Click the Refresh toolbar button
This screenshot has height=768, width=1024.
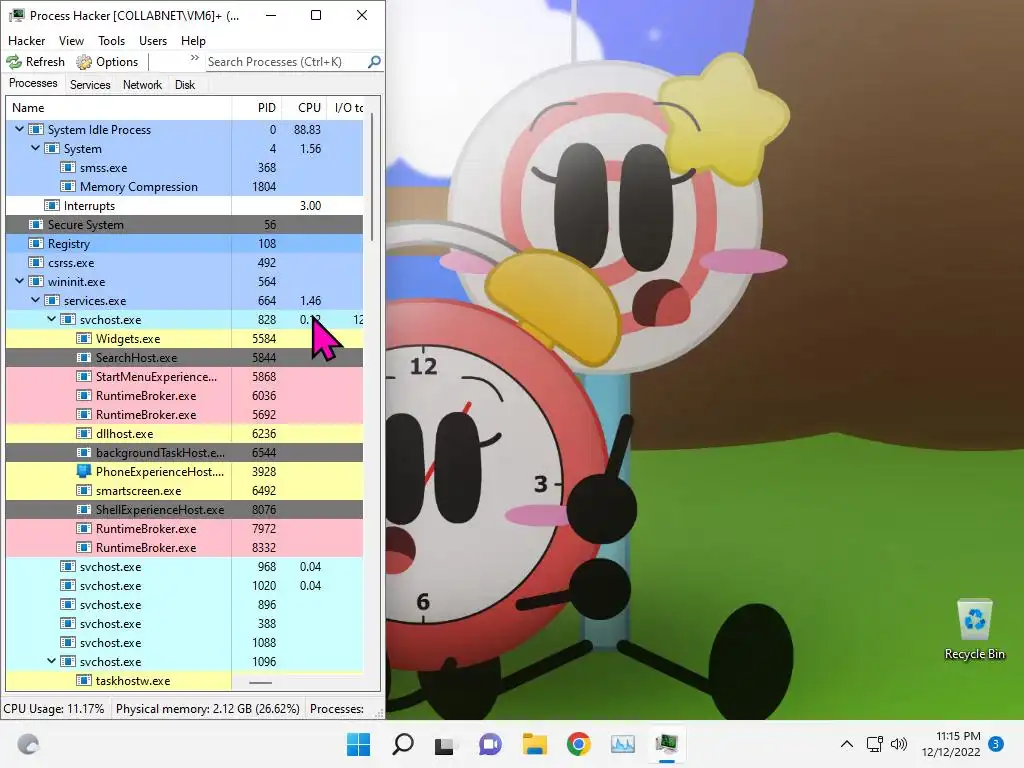(36, 62)
